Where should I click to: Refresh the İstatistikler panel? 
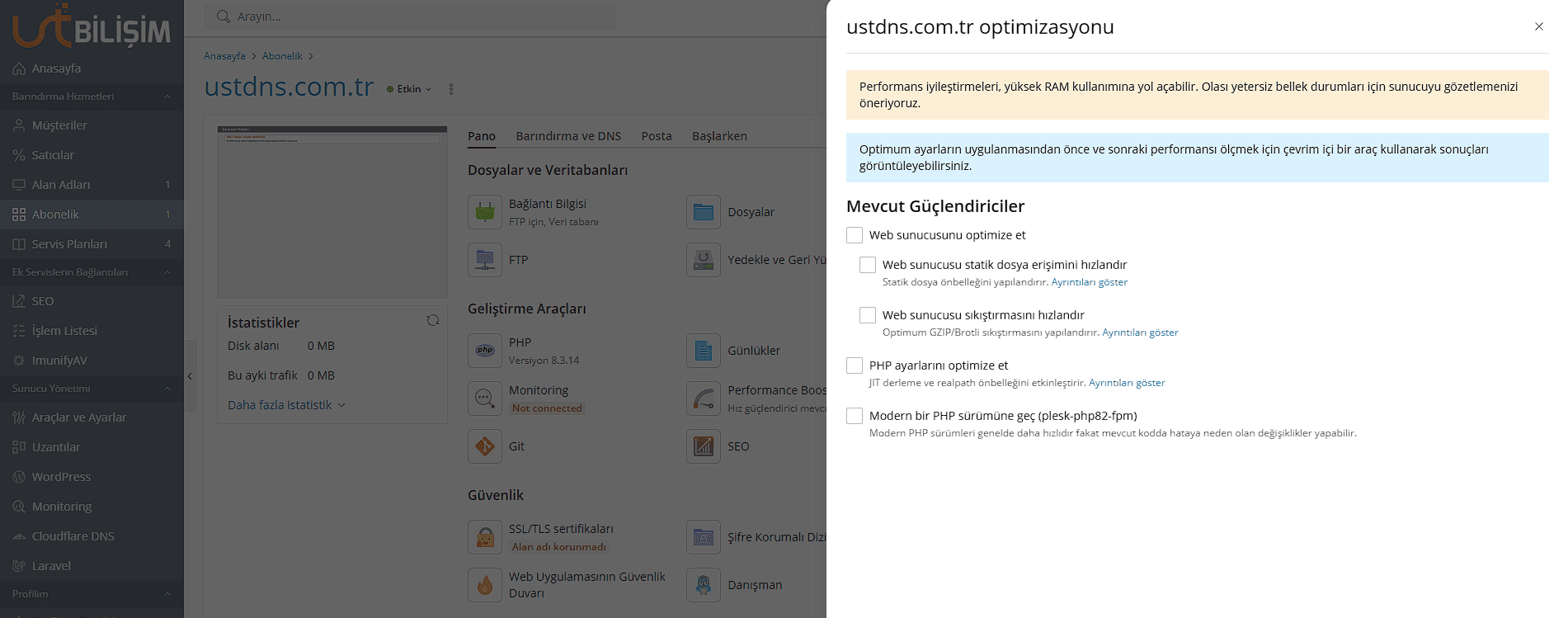(432, 321)
